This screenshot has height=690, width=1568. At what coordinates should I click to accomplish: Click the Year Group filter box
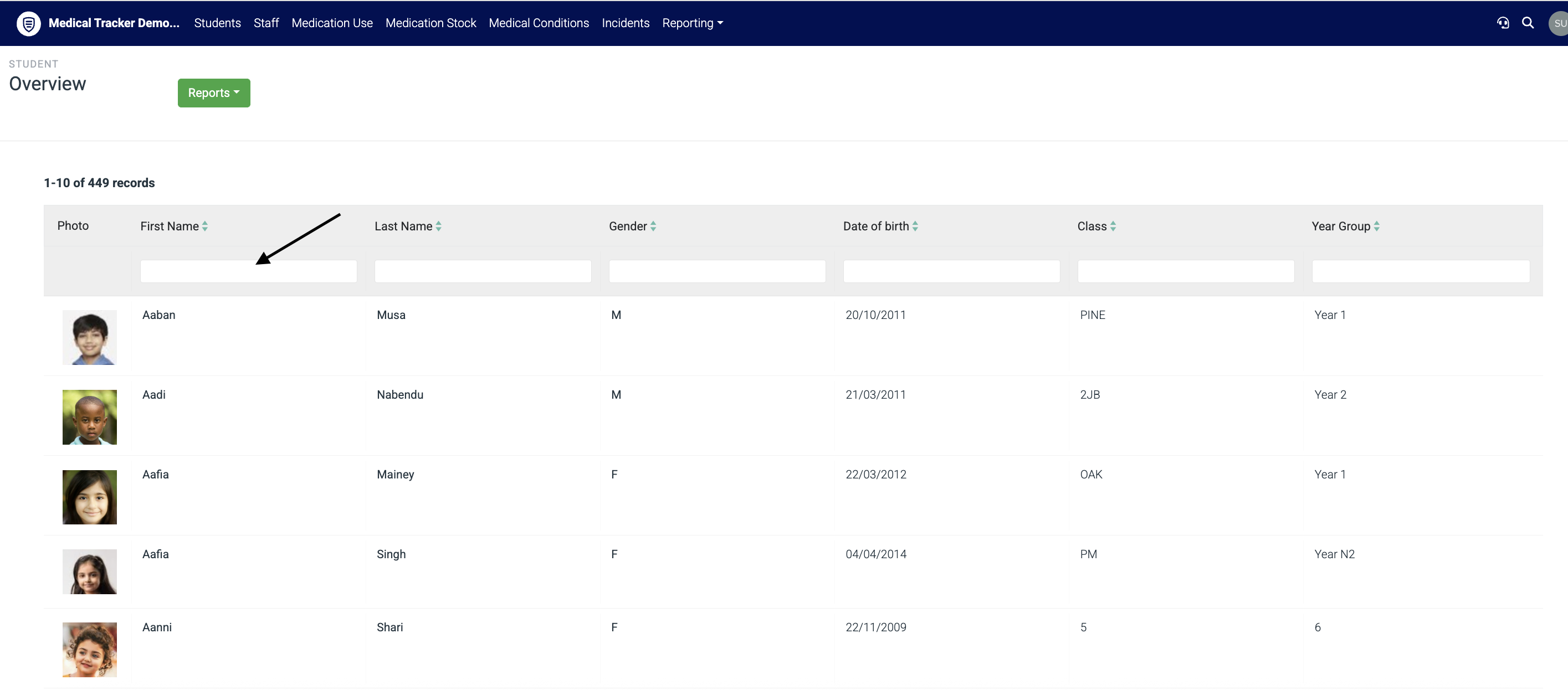(x=1420, y=271)
